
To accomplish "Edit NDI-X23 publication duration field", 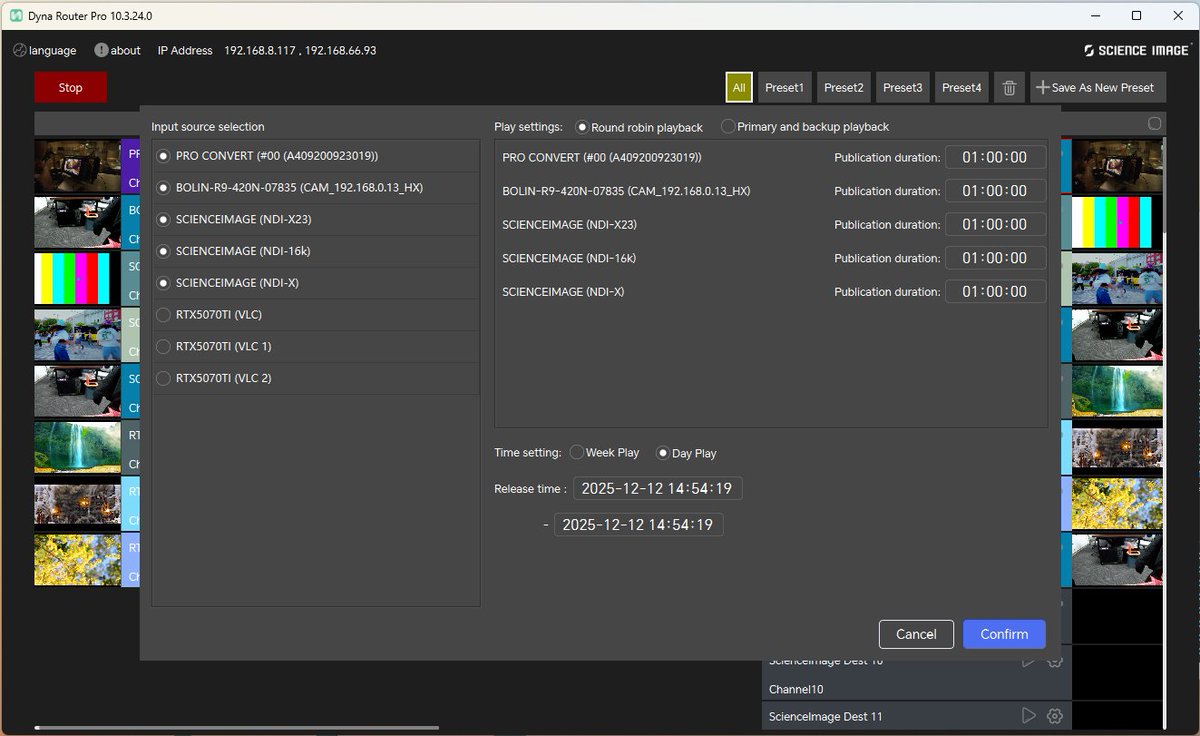I will tap(995, 225).
